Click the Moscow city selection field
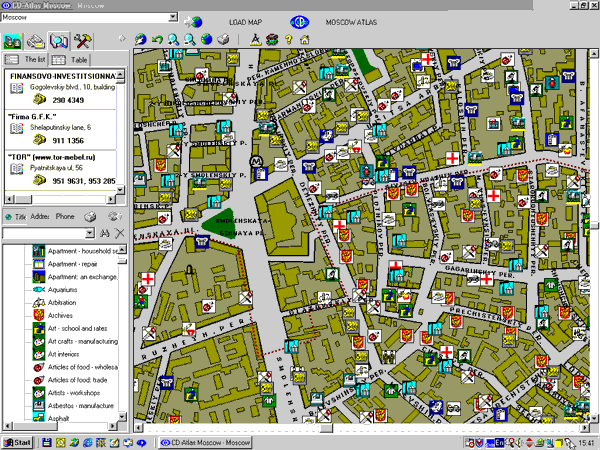Image resolution: width=600 pixels, height=450 pixels. [x=85, y=17]
